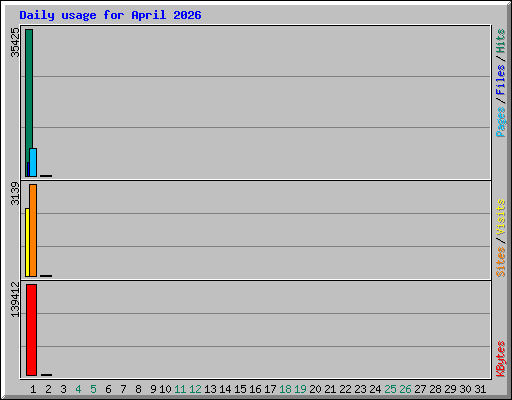
Task: Click green weekend day label 19
Action: point(300,389)
